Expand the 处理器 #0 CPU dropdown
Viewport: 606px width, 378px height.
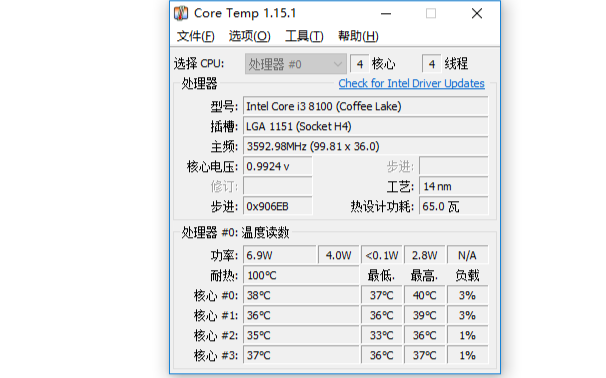pos(296,64)
